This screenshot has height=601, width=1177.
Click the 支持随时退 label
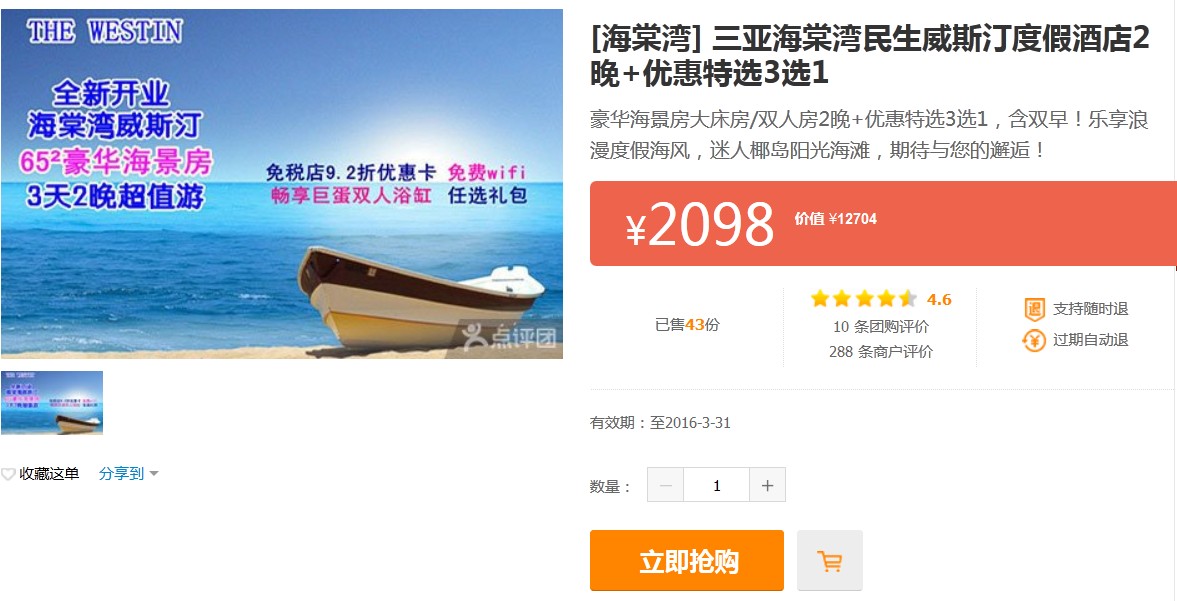pyautogui.click(x=1090, y=309)
